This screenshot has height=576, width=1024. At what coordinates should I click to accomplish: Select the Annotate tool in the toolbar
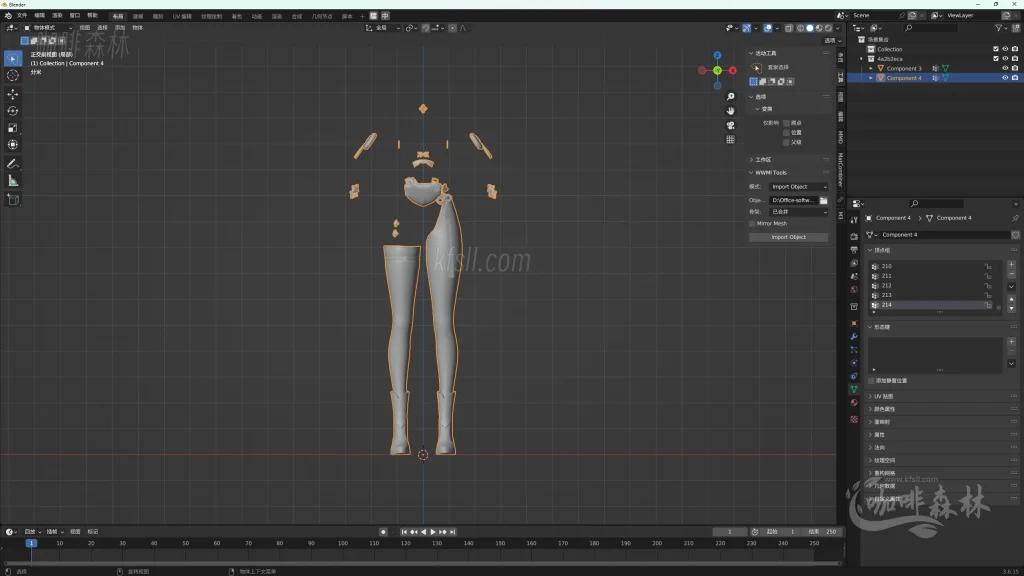[x=12, y=164]
